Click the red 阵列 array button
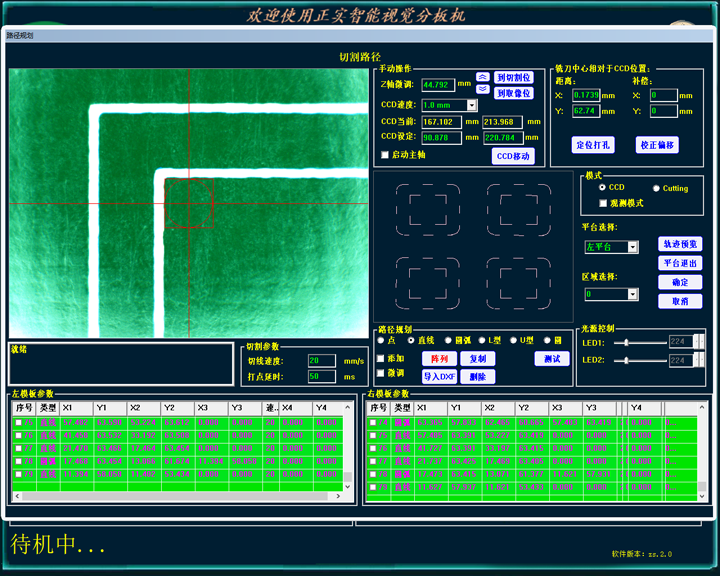720x576 pixels. tap(439, 359)
